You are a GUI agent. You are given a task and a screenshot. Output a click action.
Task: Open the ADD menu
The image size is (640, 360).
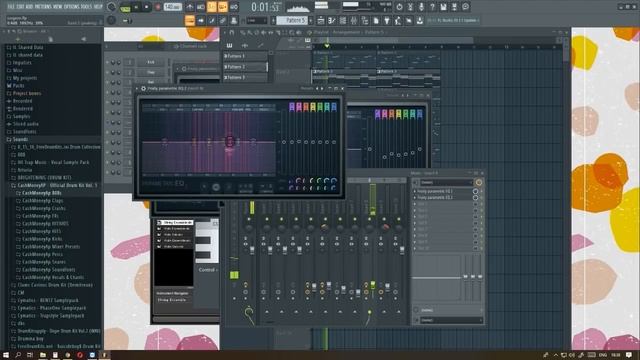tap(29, 7)
